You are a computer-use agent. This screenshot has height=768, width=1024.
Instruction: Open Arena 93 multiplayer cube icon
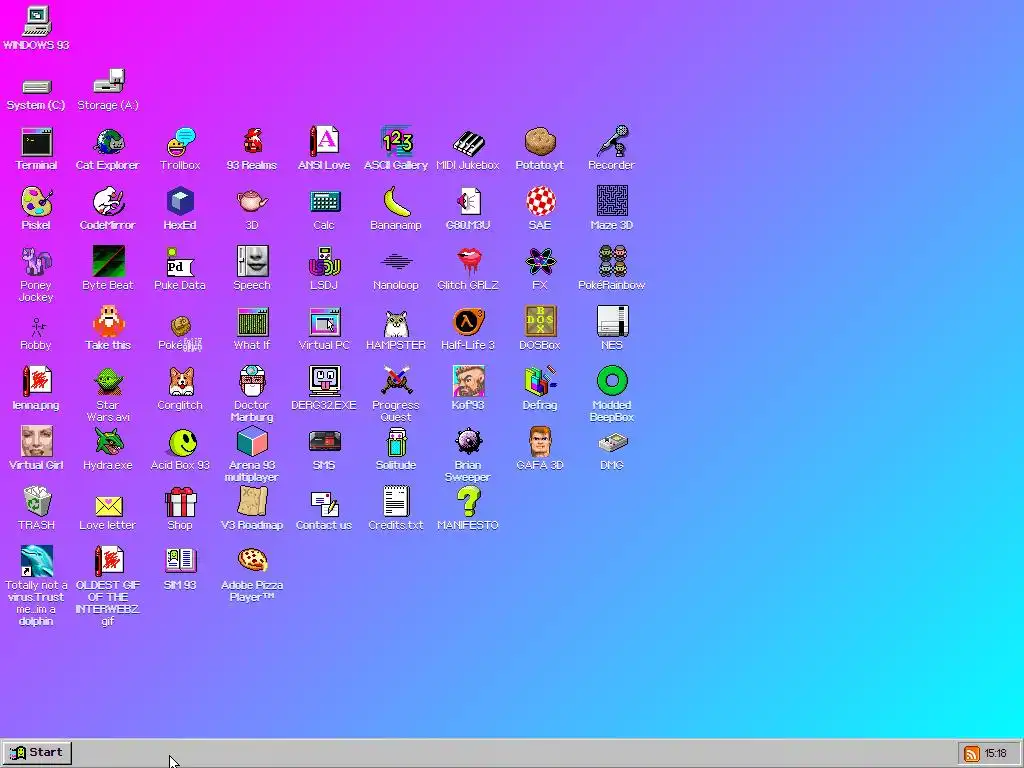click(x=252, y=441)
